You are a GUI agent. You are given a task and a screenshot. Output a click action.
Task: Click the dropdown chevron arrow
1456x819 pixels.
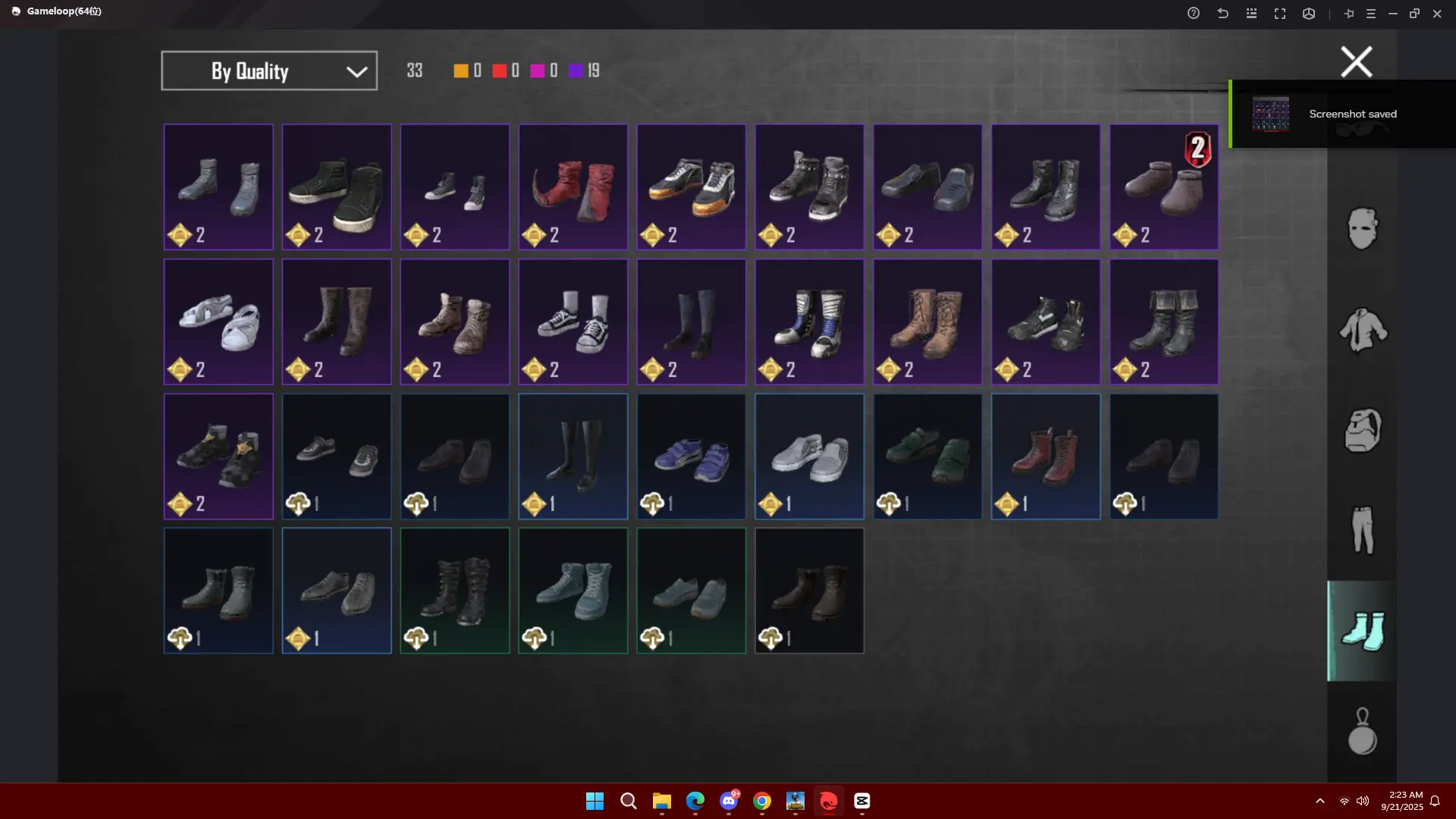coord(356,71)
